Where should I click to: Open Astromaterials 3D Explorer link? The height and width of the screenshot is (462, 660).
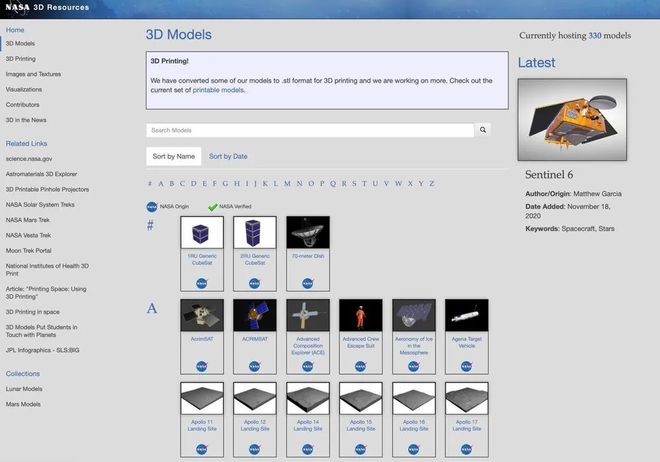tap(41, 174)
